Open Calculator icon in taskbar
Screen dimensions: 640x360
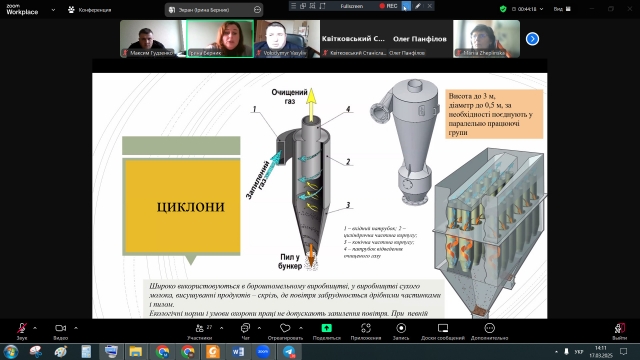[86, 352]
